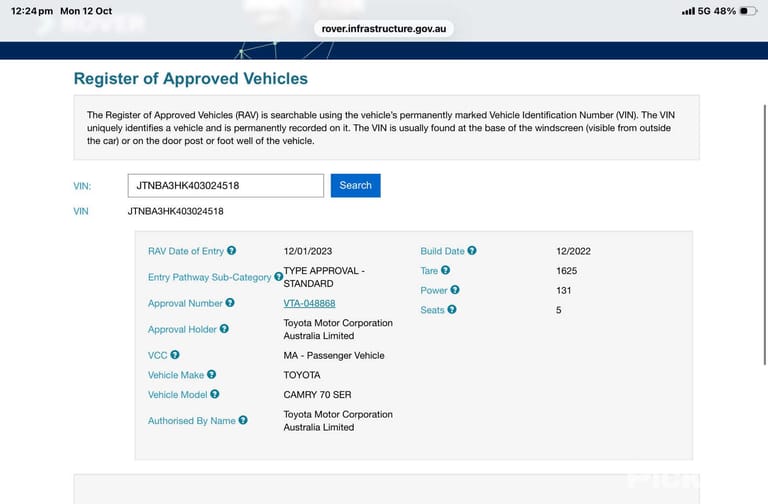Open help icon beside Approval Number
The width and height of the screenshot is (768, 504).
click(x=230, y=303)
